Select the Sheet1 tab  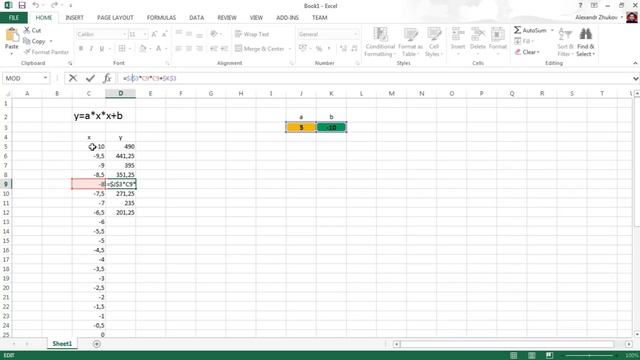62,344
